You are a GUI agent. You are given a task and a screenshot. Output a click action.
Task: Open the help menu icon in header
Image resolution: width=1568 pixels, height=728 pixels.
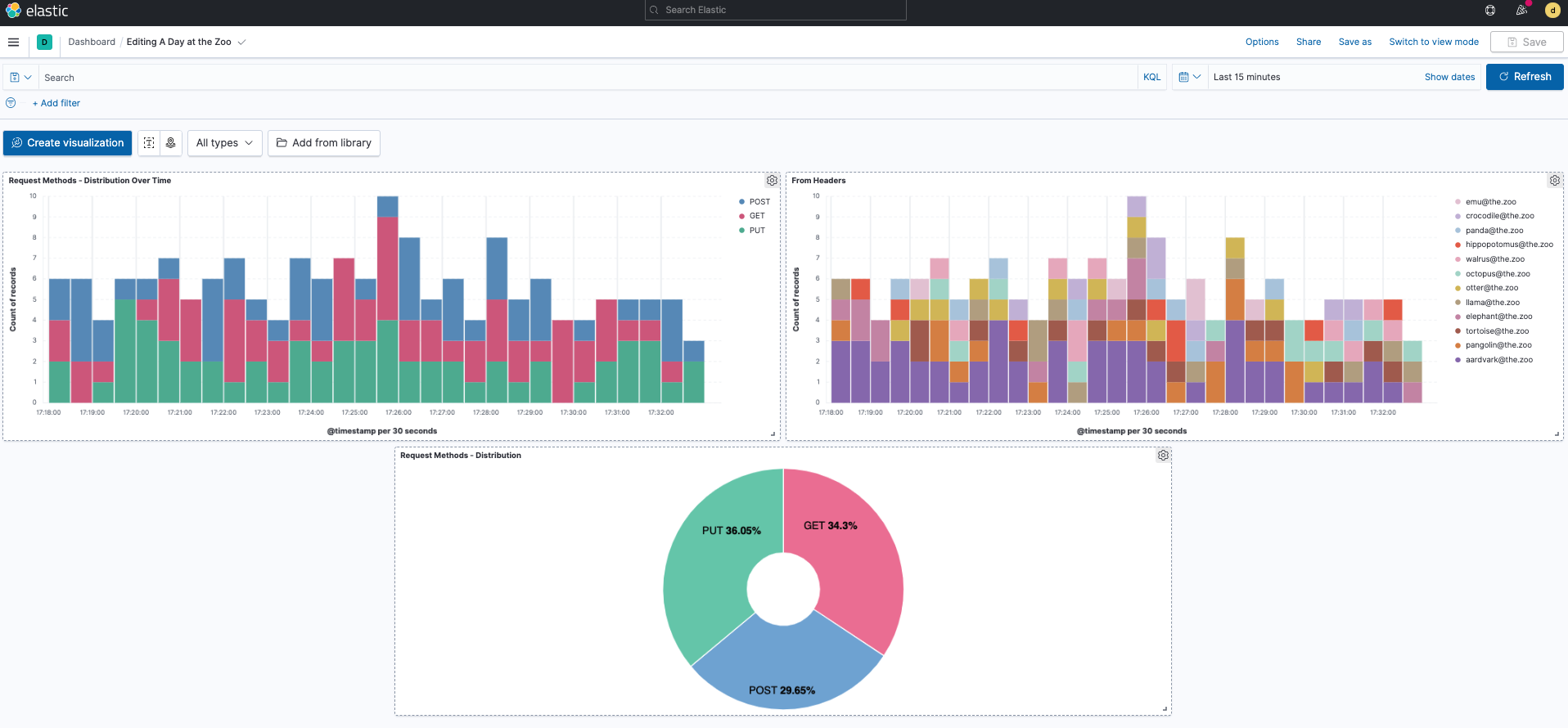[1490, 11]
